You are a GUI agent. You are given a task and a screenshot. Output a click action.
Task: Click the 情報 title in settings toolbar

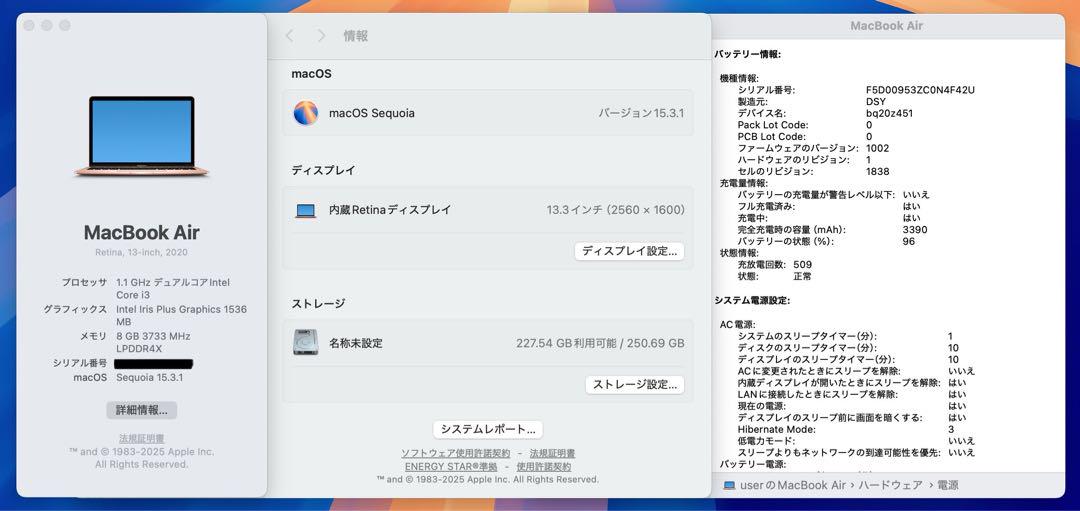356,36
